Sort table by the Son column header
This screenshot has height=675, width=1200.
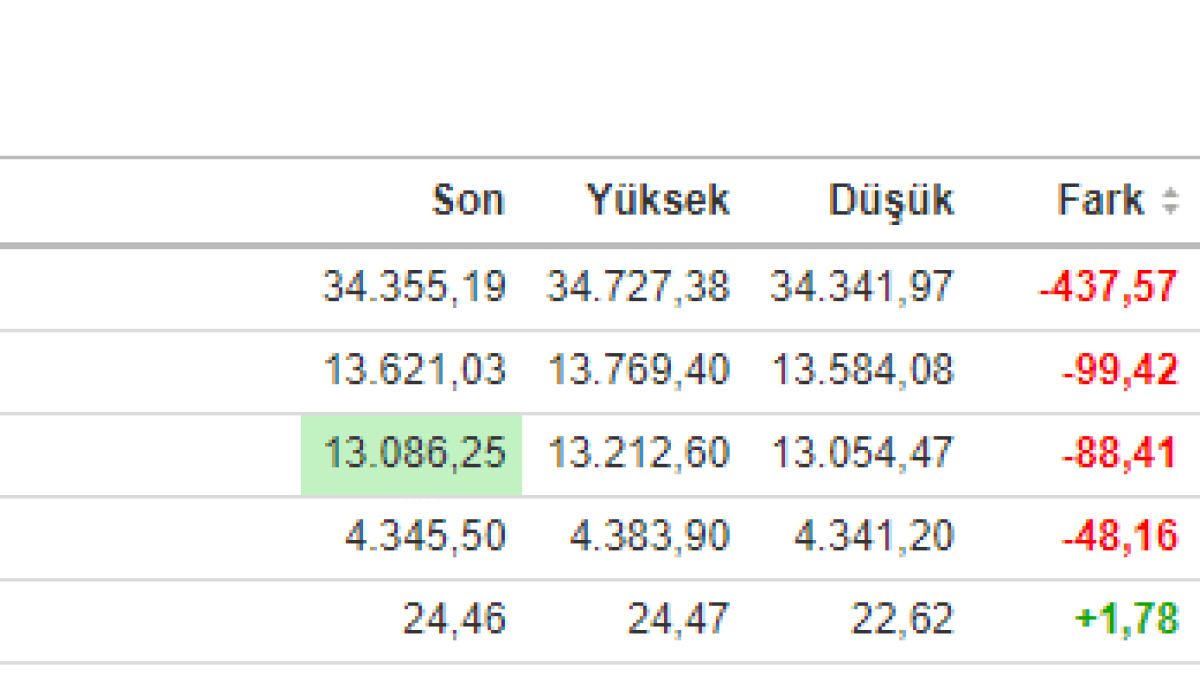point(468,201)
